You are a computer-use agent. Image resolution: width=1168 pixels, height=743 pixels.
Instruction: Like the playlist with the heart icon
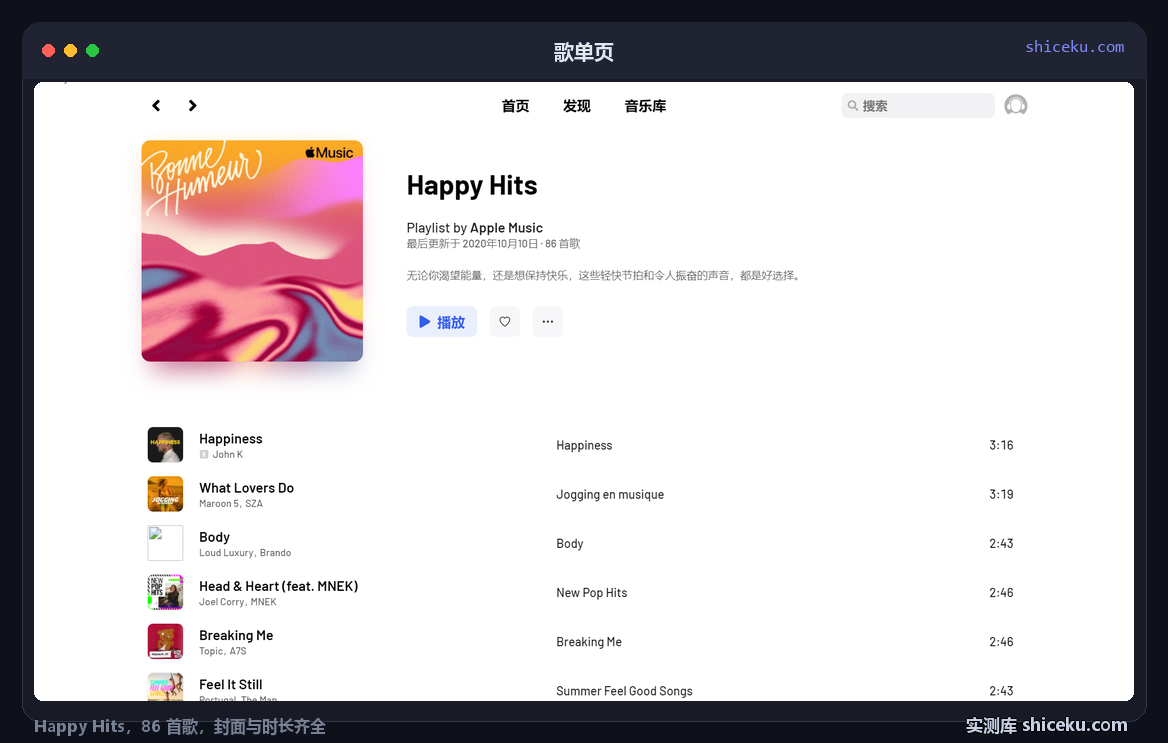[x=504, y=322]
